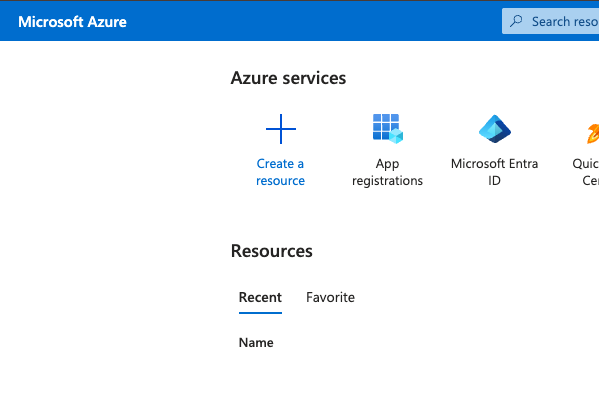Switch to the Favorite tab
The width and height of the screenshot is (599, 400).
point(330,297)
